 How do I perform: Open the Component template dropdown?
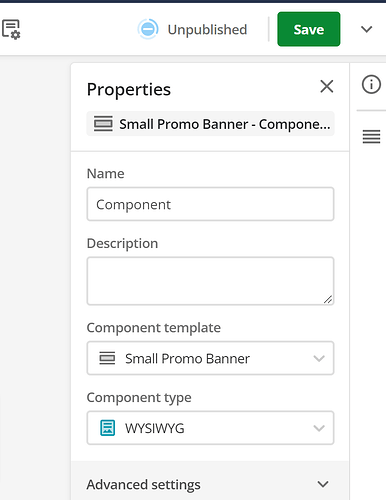coord(210,358)
